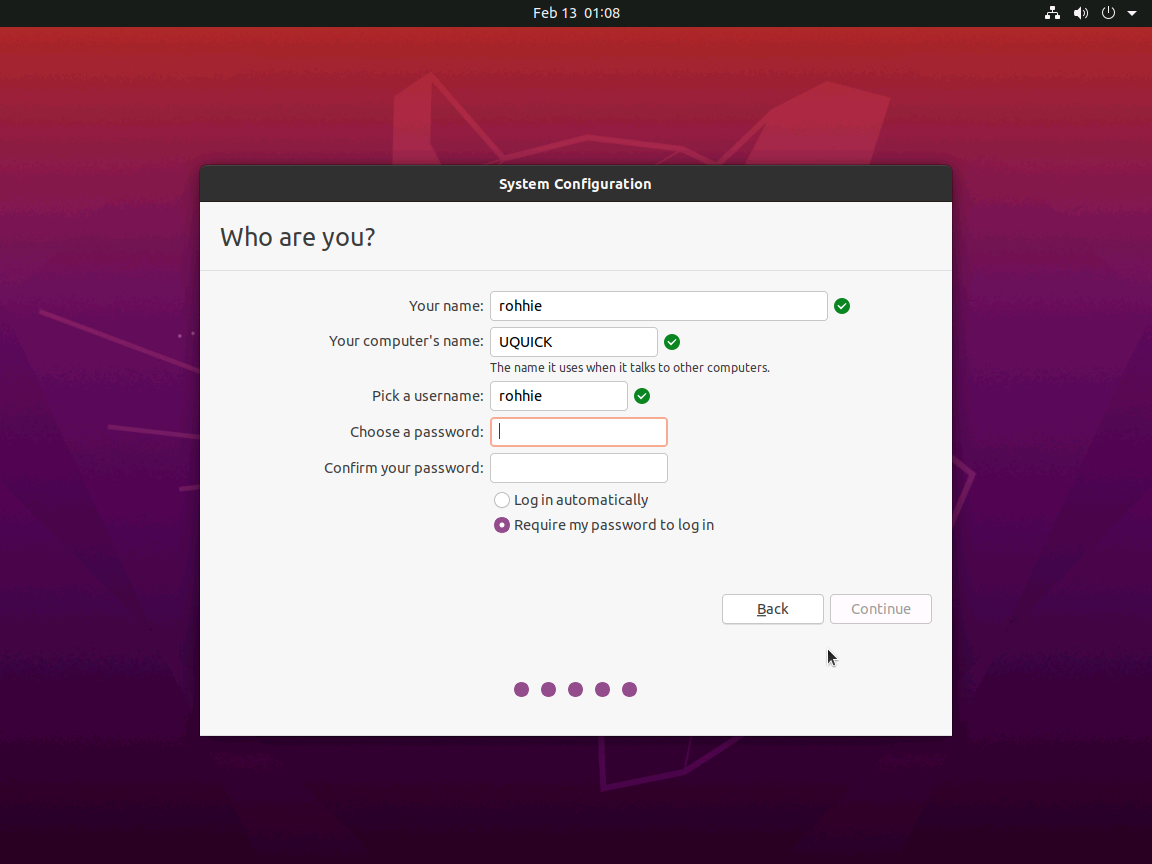
Task: Click the Back button
Action: coord(772,609)
